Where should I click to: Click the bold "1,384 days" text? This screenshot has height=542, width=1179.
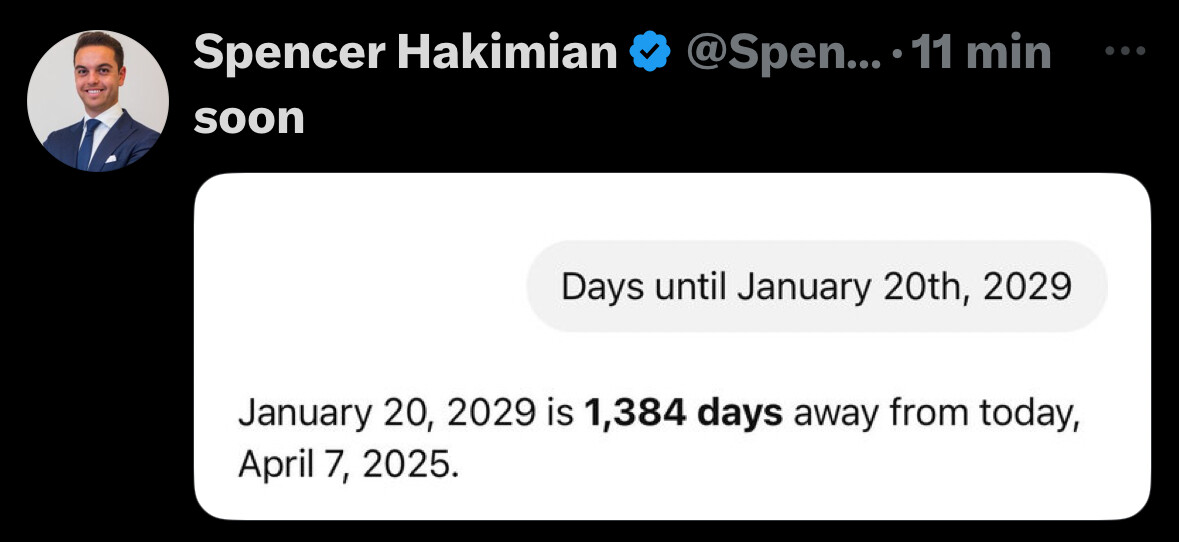tap(683, 415)
